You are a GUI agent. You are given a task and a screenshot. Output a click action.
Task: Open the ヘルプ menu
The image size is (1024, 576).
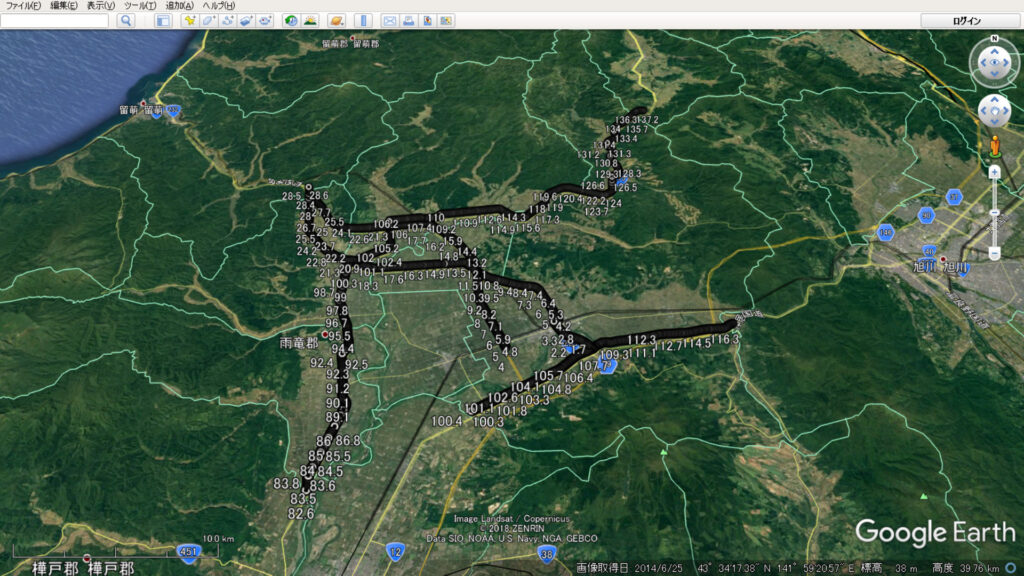pos(218,6)
